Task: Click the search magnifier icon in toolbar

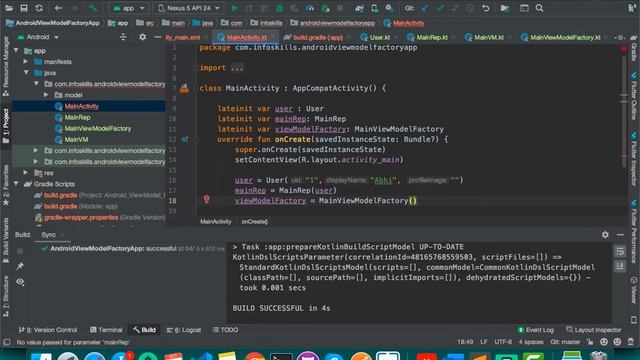Action: point(539,8)
